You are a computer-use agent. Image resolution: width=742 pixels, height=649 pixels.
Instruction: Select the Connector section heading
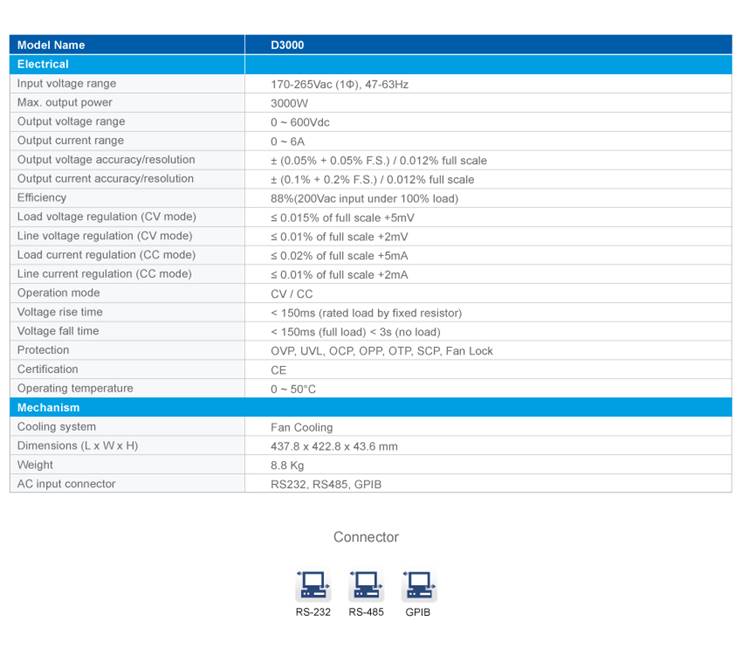[x=366, y=537]
